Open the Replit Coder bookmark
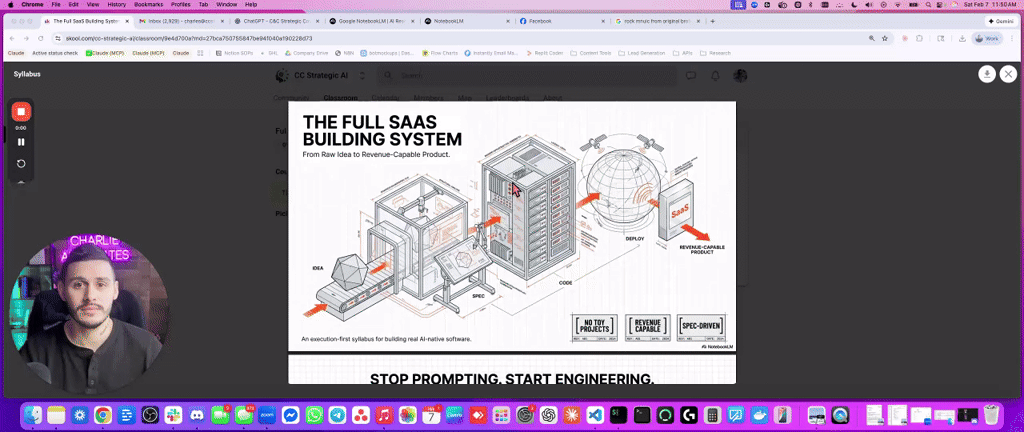Image resolution: width=1024 pixels, height=432 pixels. pos(543,53)
